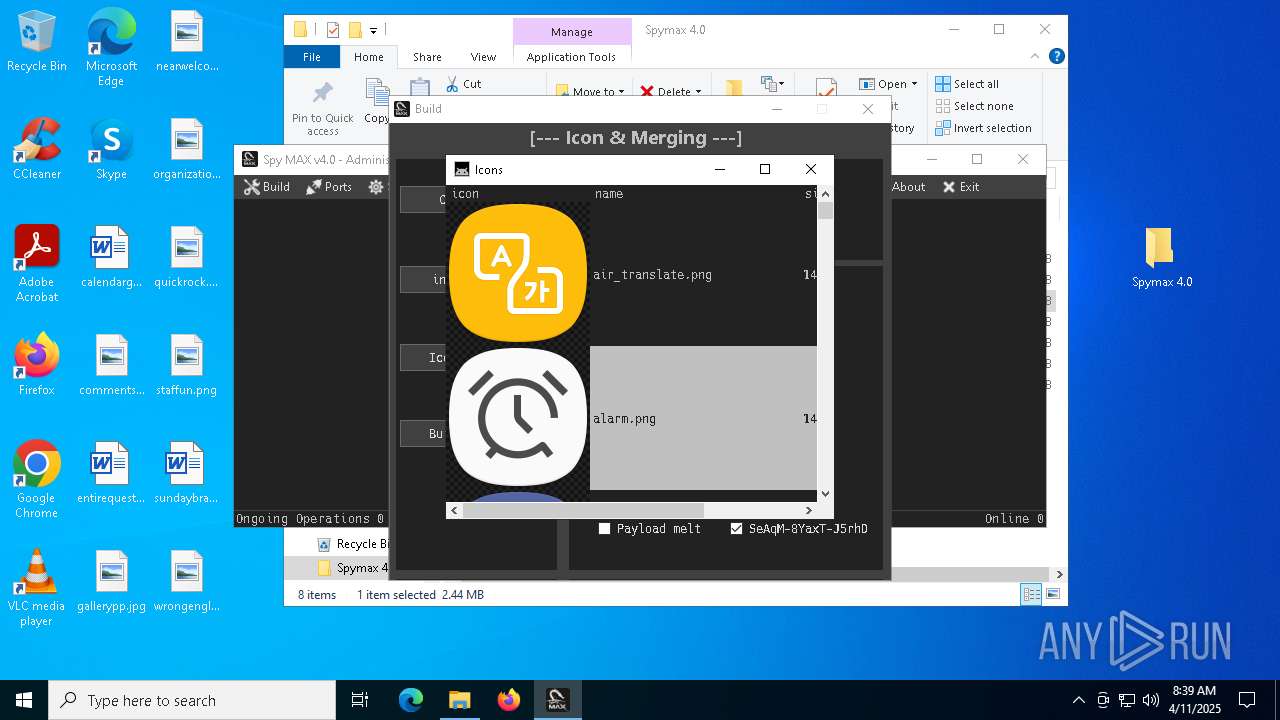Open the ribbon Open button dropdown

pos(914,84)
